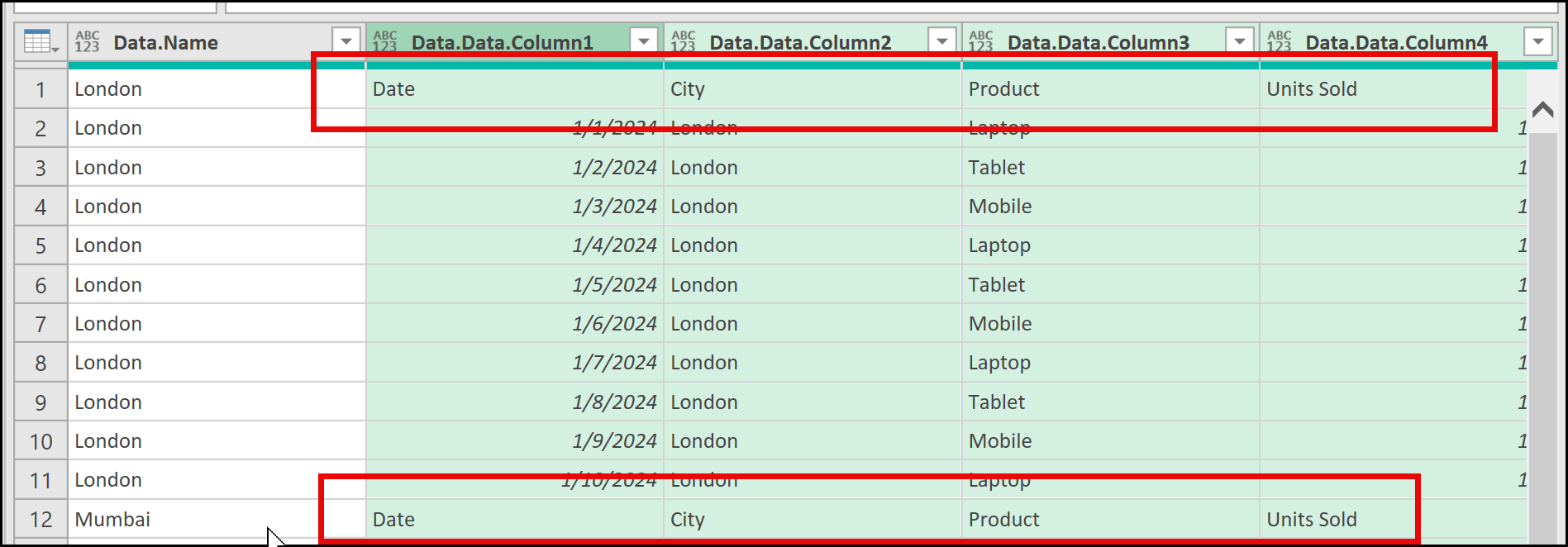Open the Data.Data.Column2 filter dropdown arrow
Image resolution: width=1568 pixels, height=547 pixels.
pos(942,41)
